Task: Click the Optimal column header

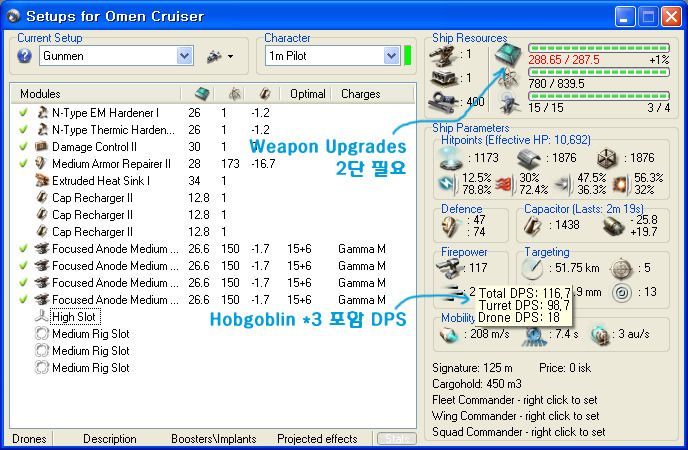Action: coord(308,94)
